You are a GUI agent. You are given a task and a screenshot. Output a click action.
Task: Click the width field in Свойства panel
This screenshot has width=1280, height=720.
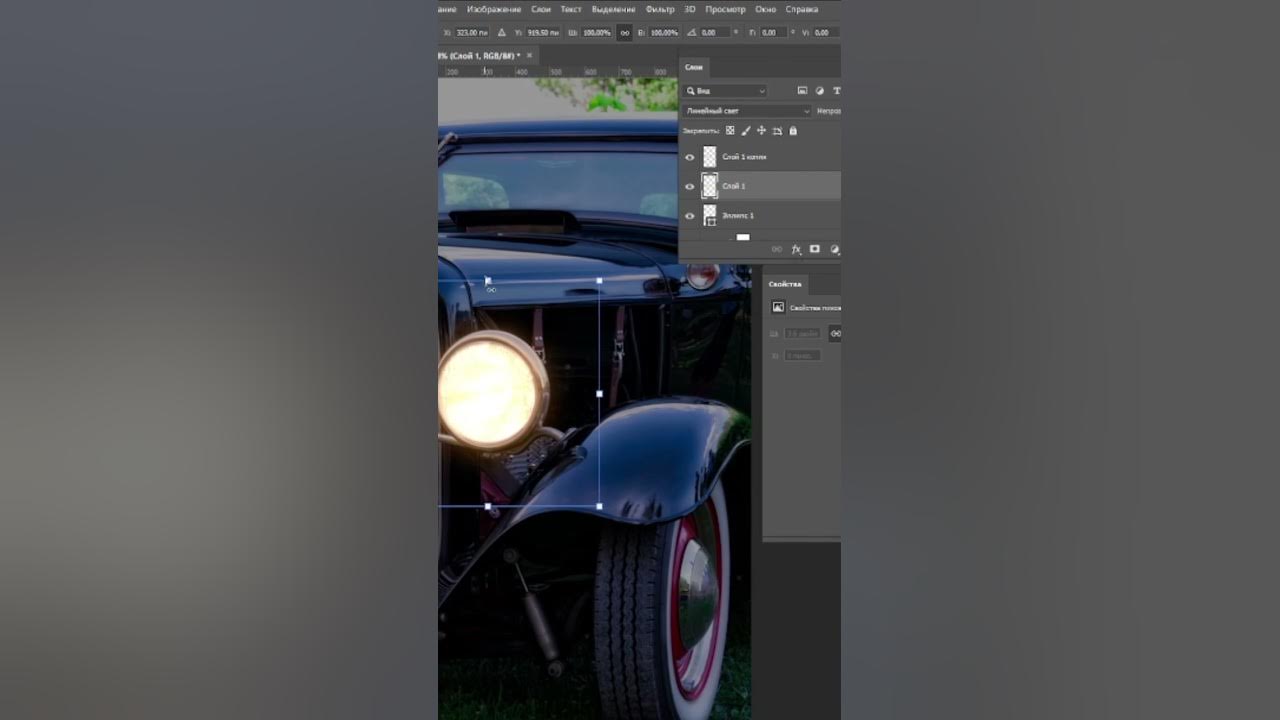tap(802, 333)
